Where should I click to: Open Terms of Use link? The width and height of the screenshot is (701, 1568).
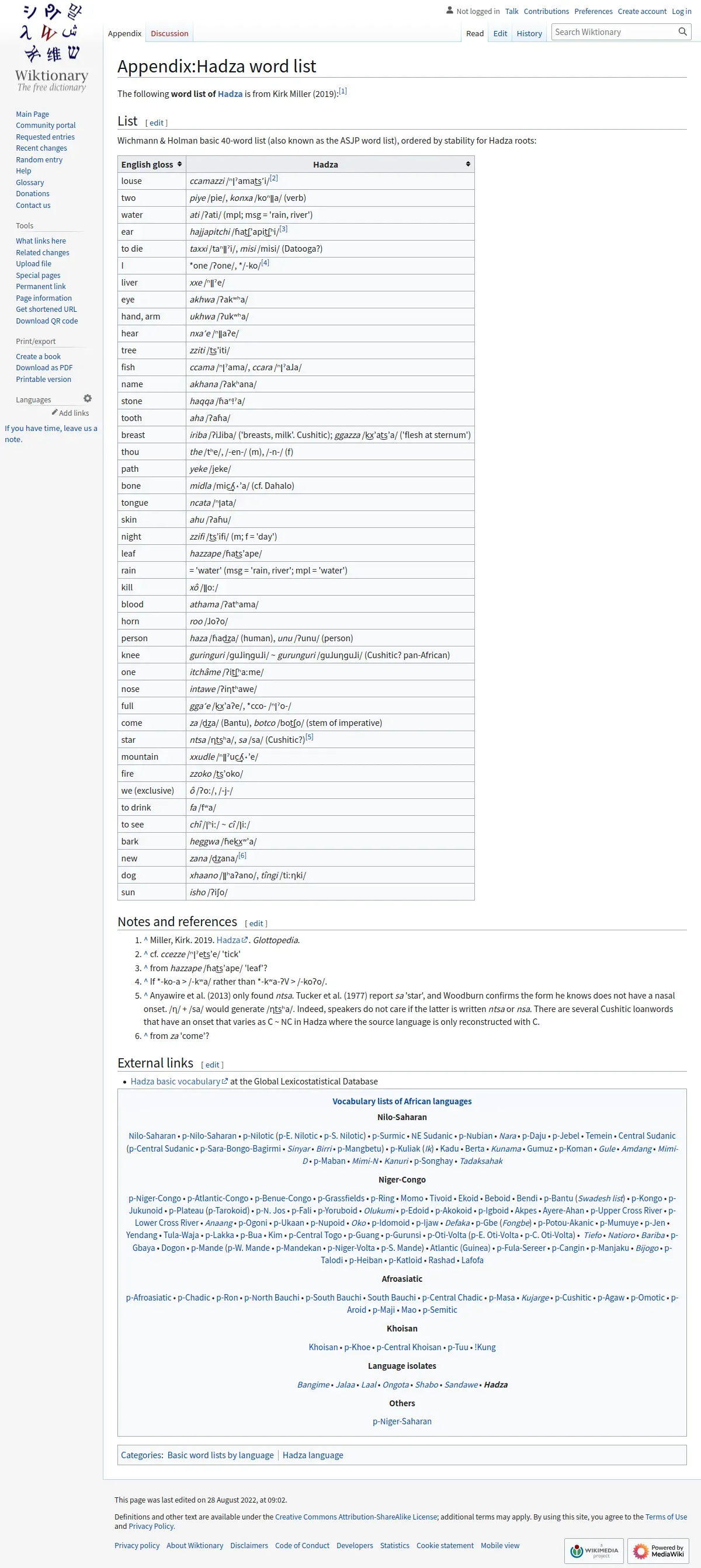pyautogui.click(x=667, y=1517)
